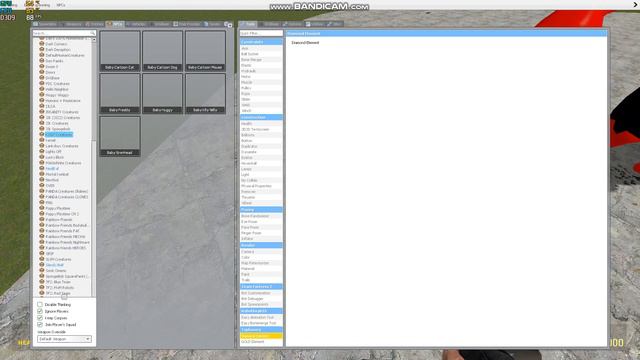Click the Quick Filter tool search field
The height and width of the screenshot is (360, 640).
pyautogui.click(x=261, y=33)
